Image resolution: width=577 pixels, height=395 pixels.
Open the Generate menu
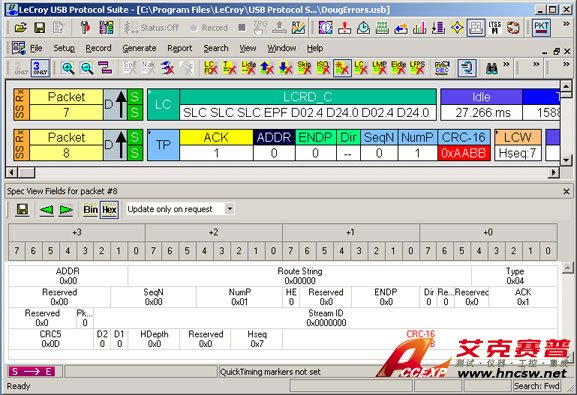[139, 48]
